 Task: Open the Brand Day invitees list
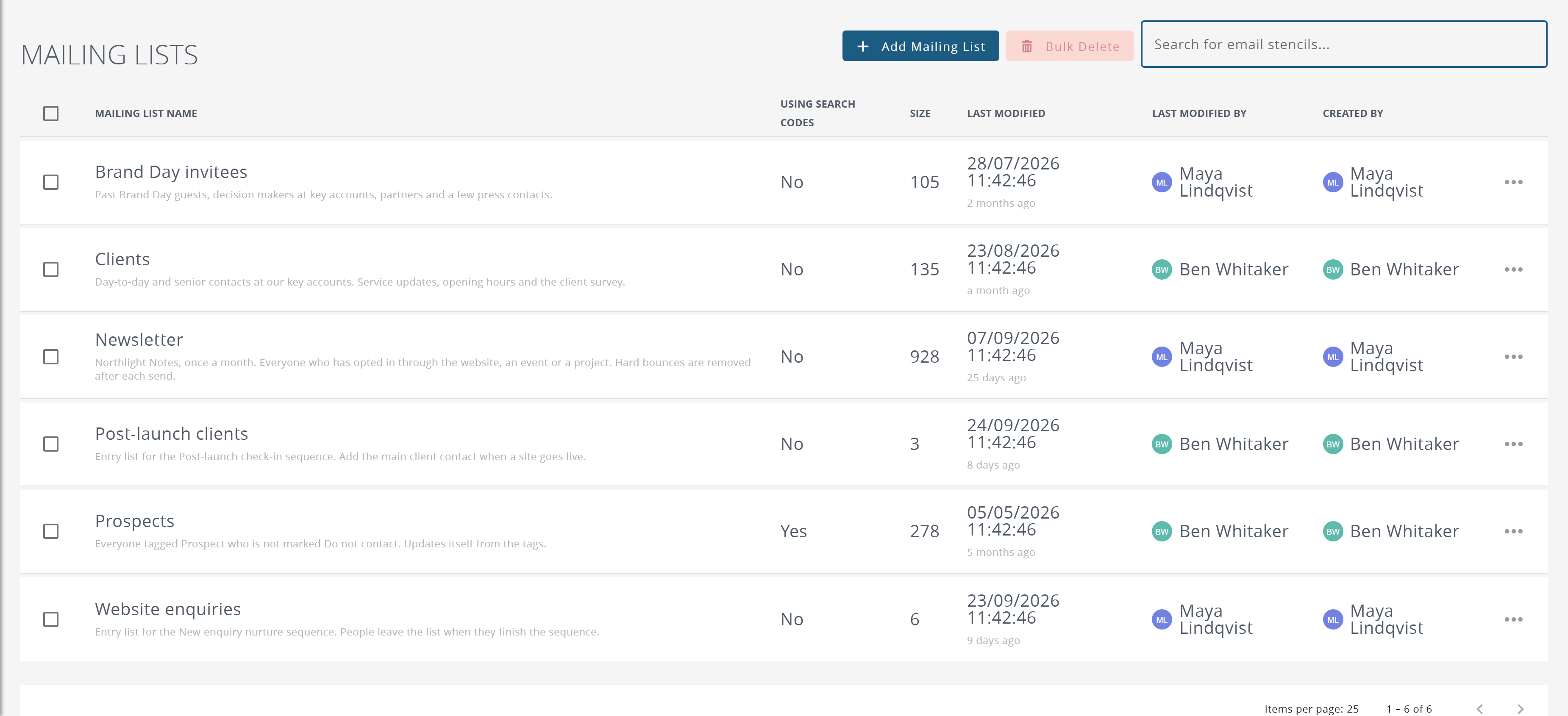click(171, 172)
